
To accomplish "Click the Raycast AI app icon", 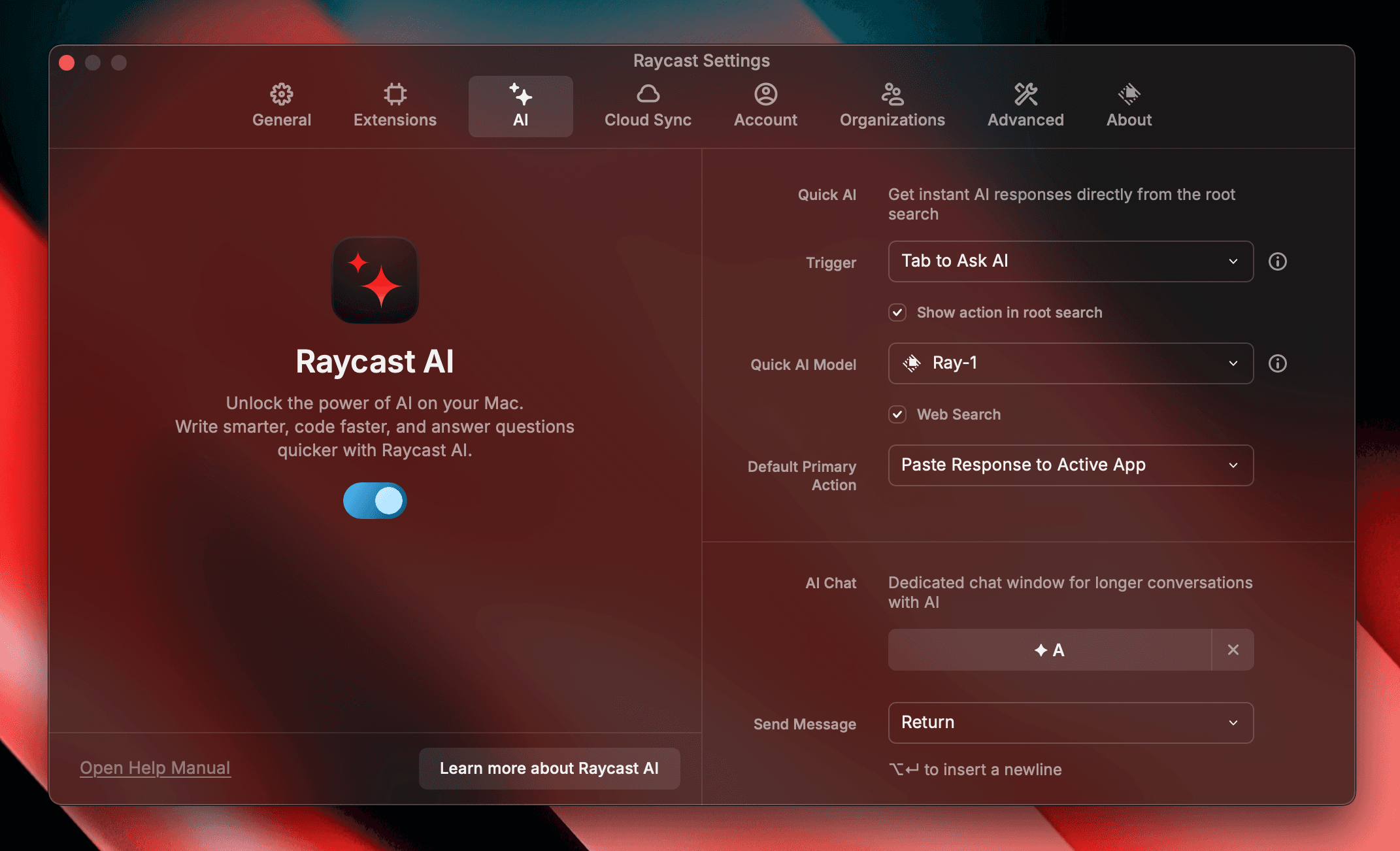I will (x=375, y=281).
